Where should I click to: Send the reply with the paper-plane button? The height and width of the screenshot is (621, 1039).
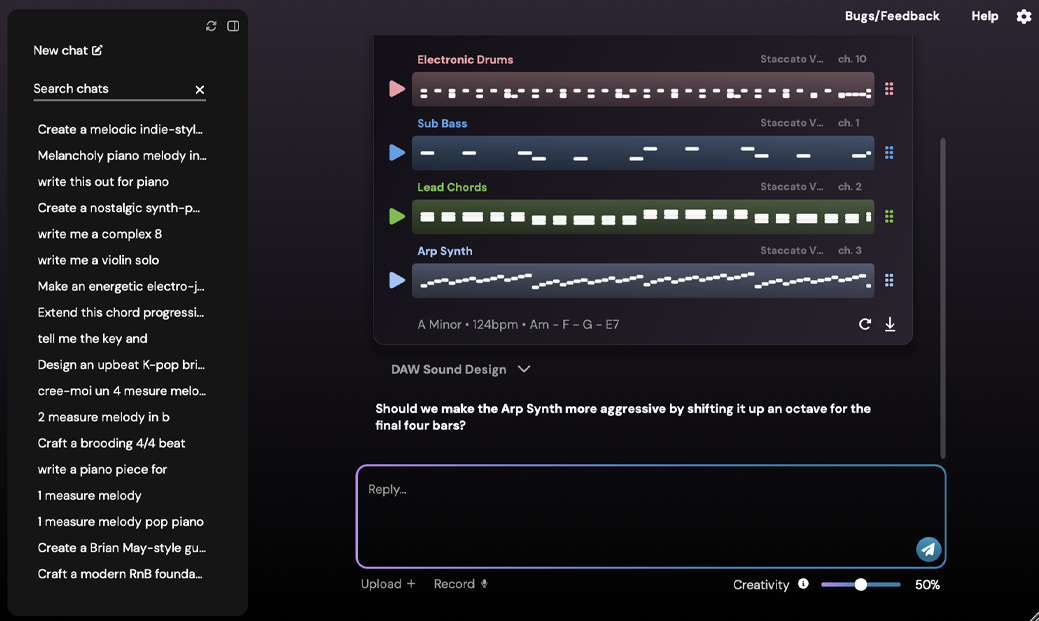click(928, 549)
